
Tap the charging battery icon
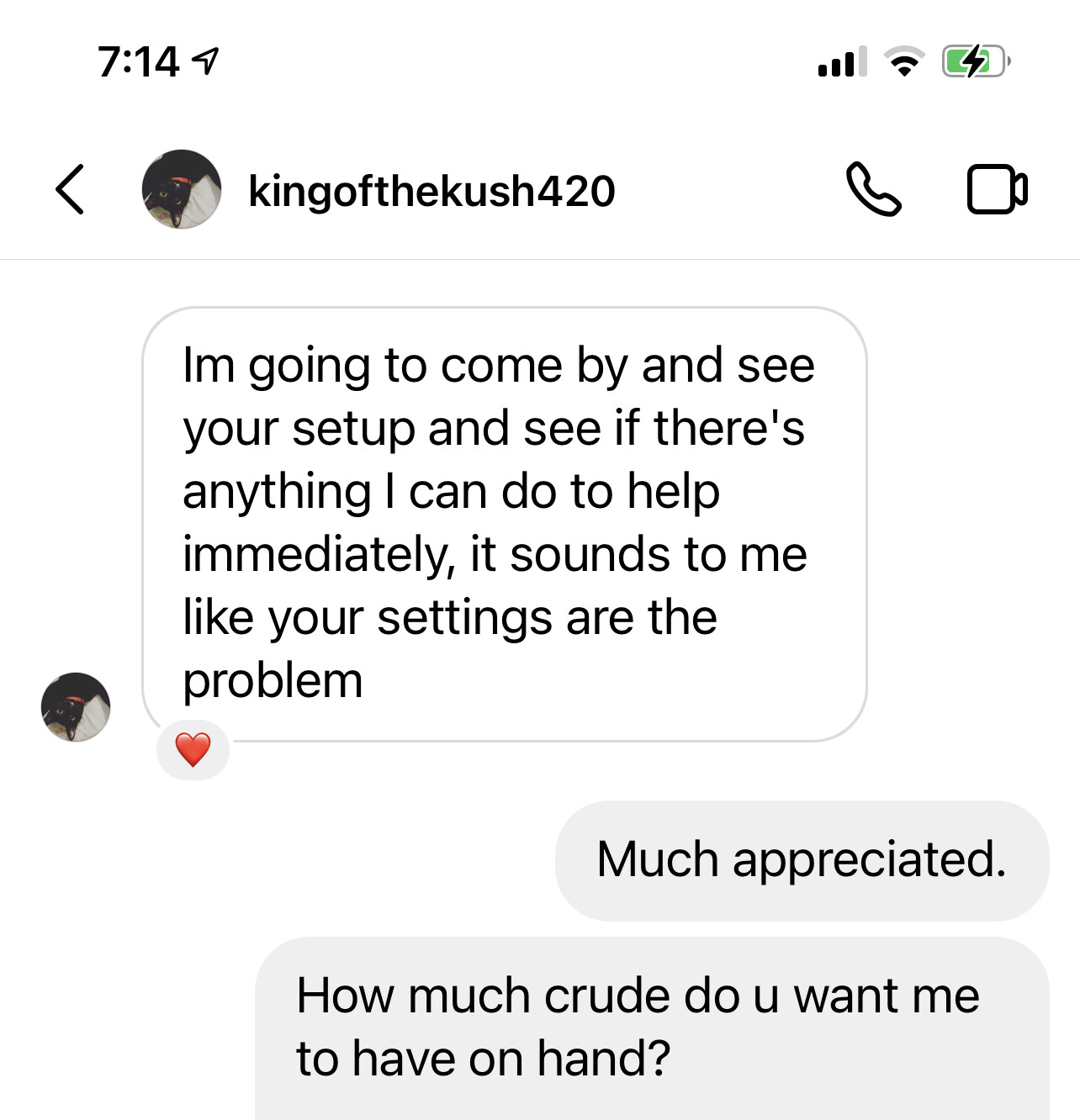point(974,61)
